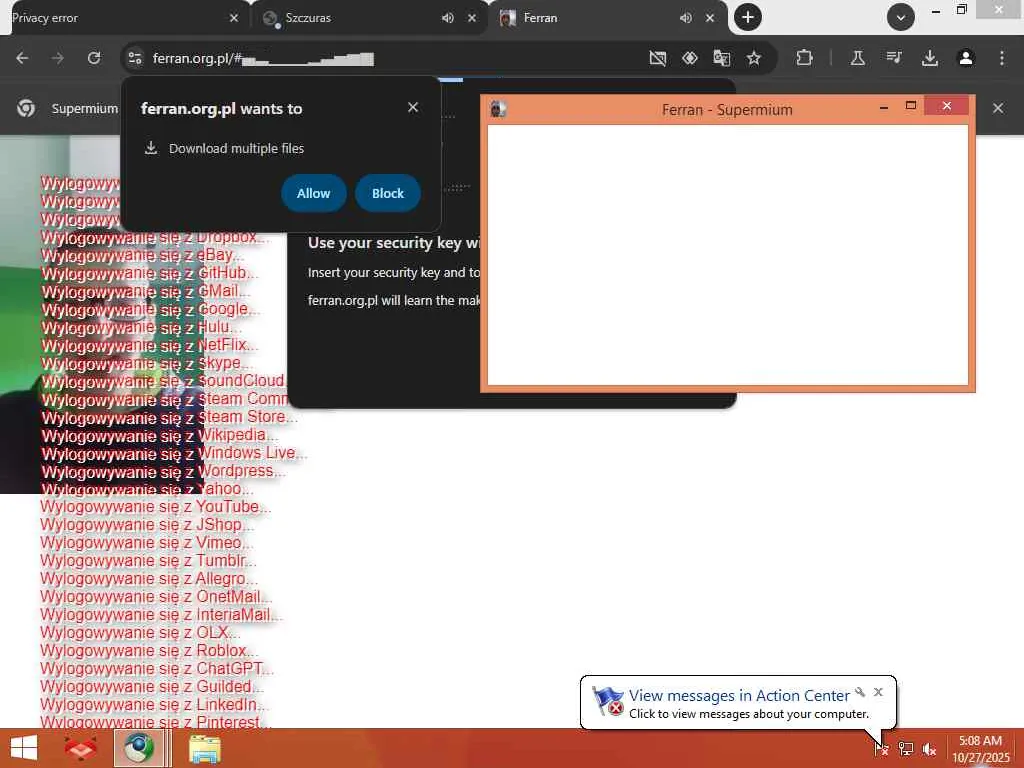Click 'Wylogowywanie się z ChatGPT' text
The image size is (1024, 768).
pyautogui.click(x=156, y=669)
